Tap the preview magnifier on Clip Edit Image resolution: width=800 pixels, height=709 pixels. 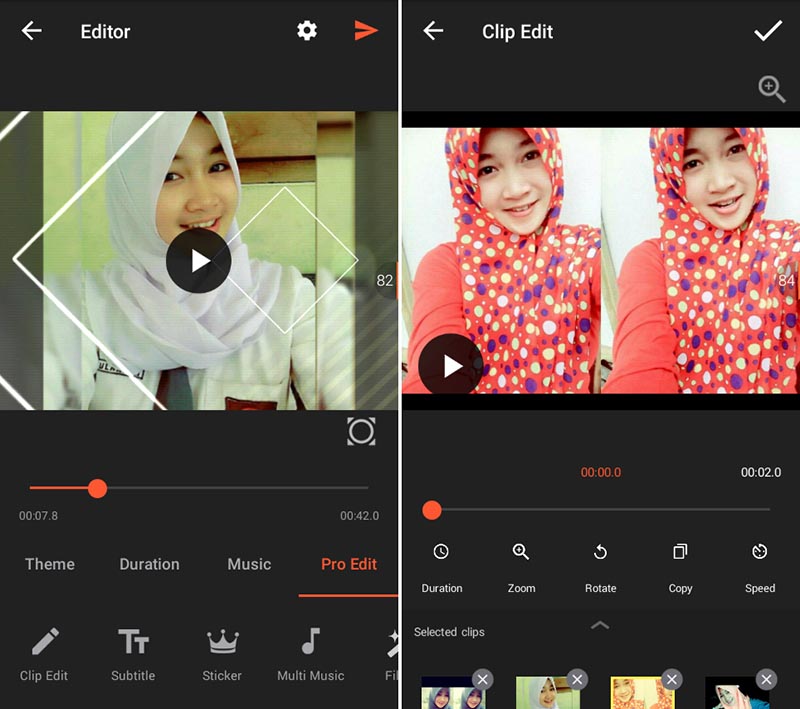coord(771,88)
